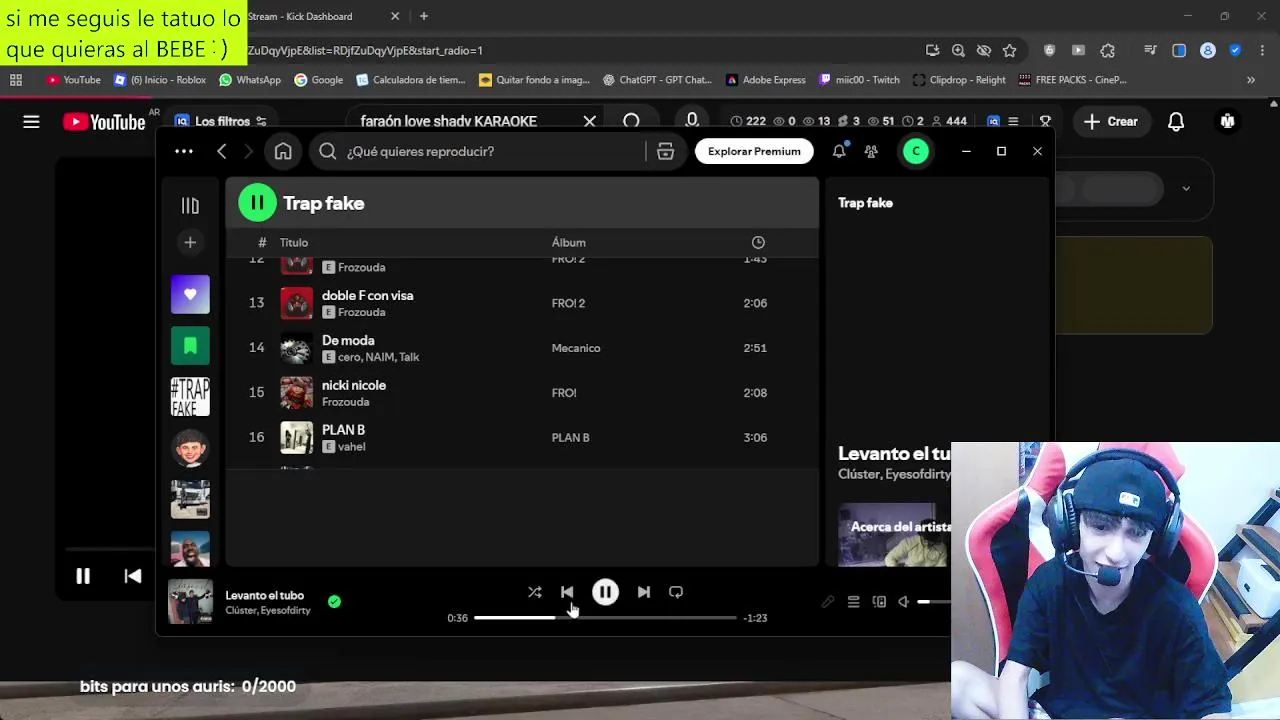
Task: Seek along the Spotify song progress bar
Action: [605, 618]
